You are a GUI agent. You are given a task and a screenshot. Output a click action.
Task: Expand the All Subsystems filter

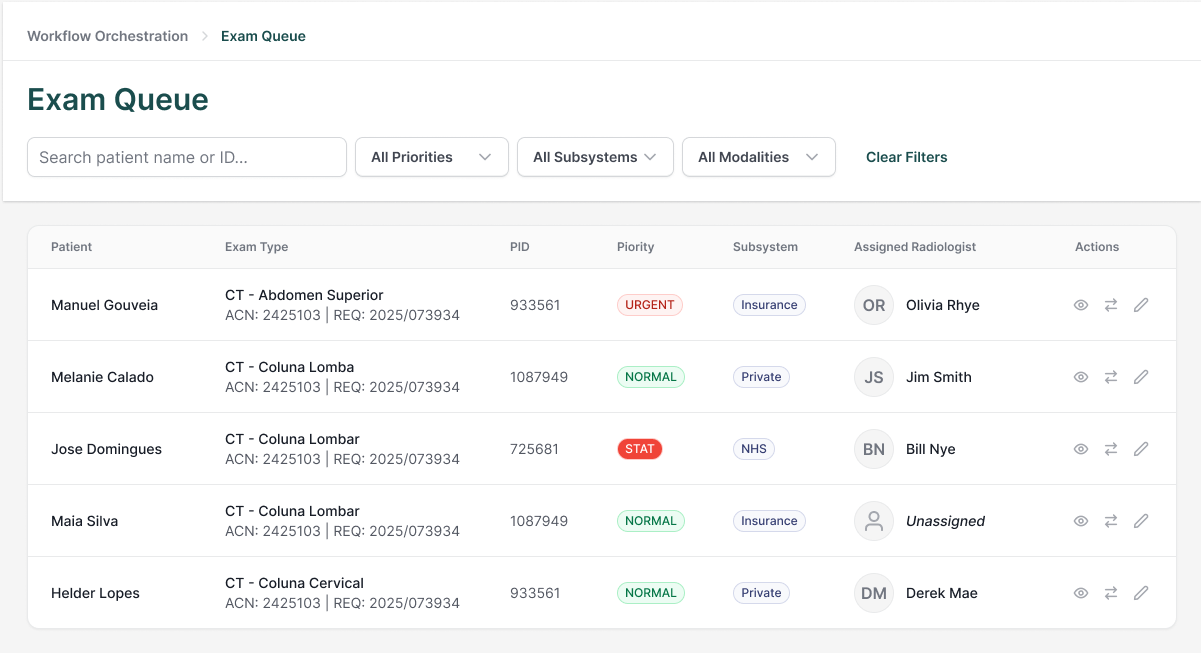tap(595, 157)
